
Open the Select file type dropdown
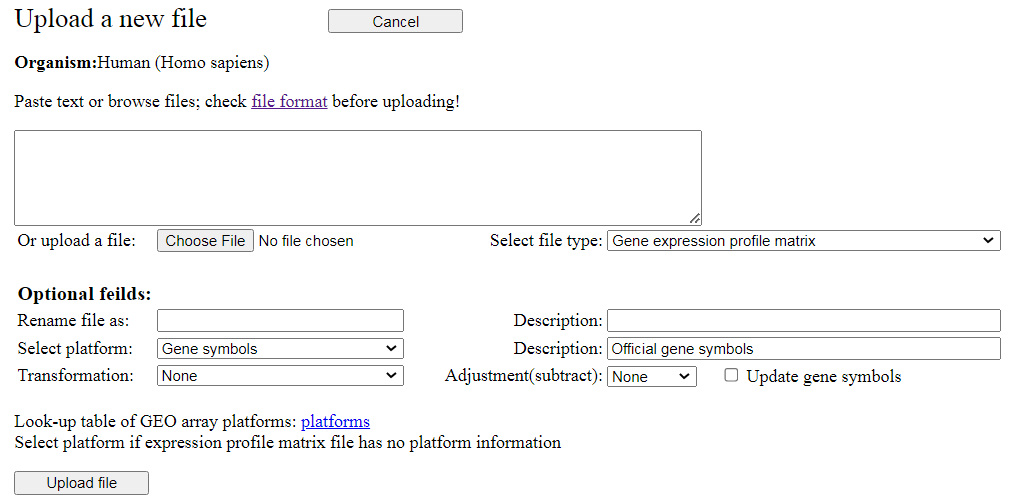(803, 241)
